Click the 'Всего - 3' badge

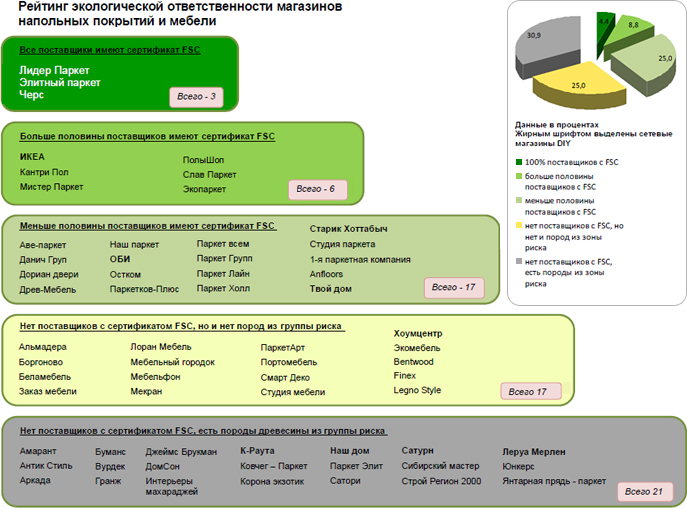point(196,97)
